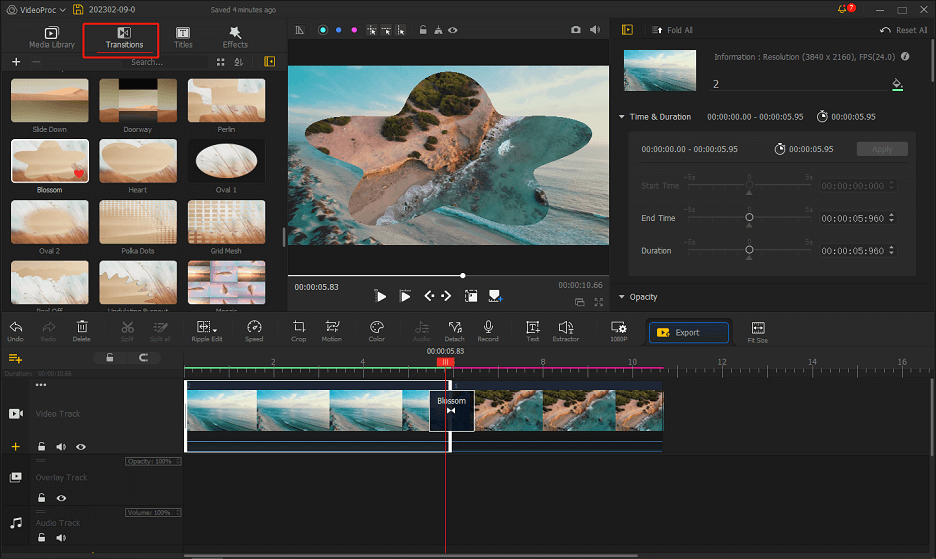Delete the selected clip with Delete tool
This screenshot has width=936, height=559.
(x=82, y=331)
